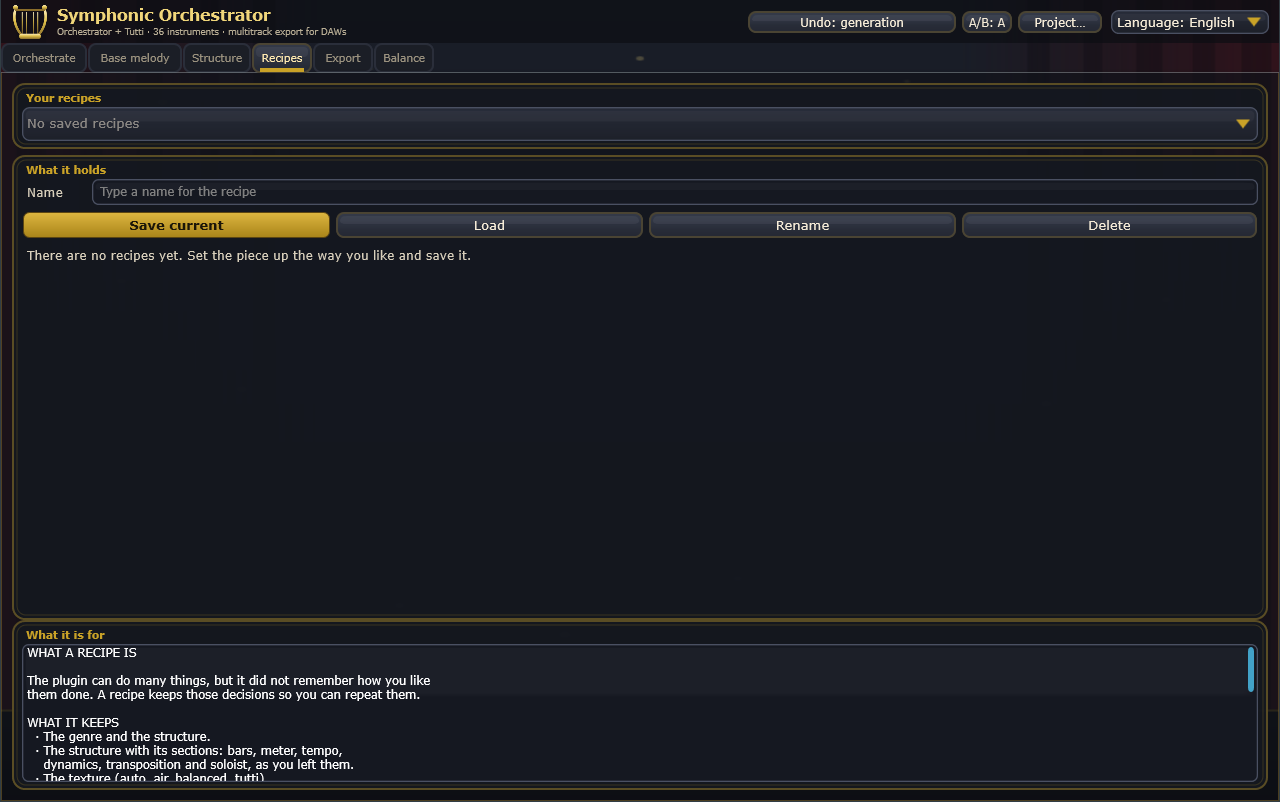Toggle the A/B: A comparison button

point(987,22)
